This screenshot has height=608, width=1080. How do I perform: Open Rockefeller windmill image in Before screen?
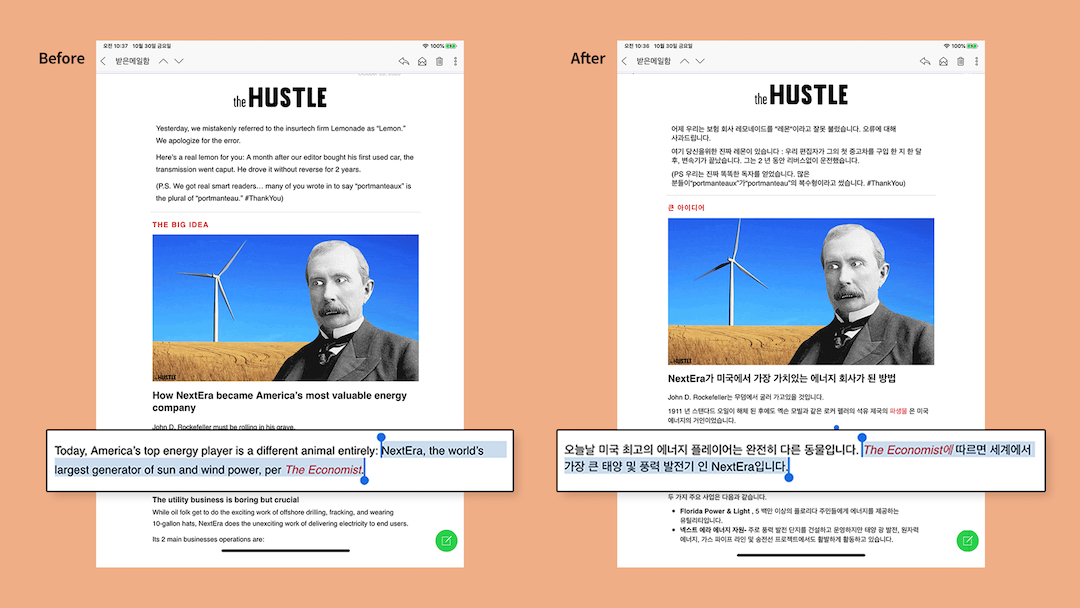click(x=286, y=308)
